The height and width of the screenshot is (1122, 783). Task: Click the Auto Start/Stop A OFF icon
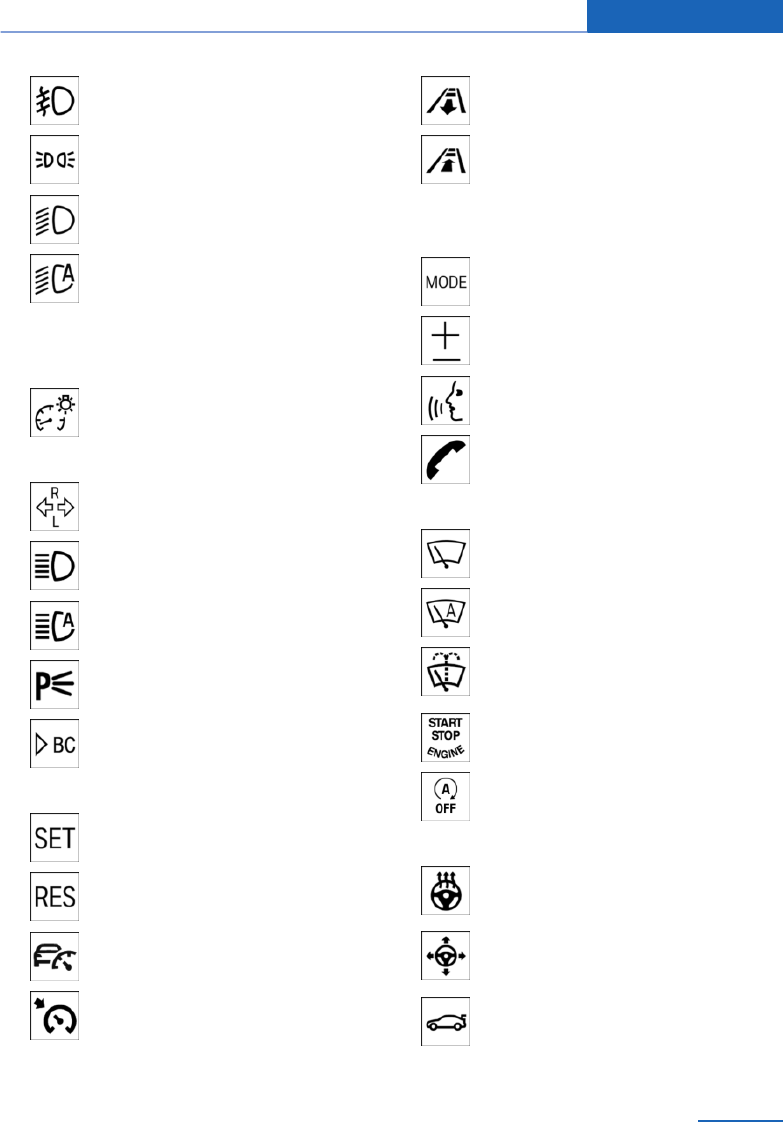point(445,796)
